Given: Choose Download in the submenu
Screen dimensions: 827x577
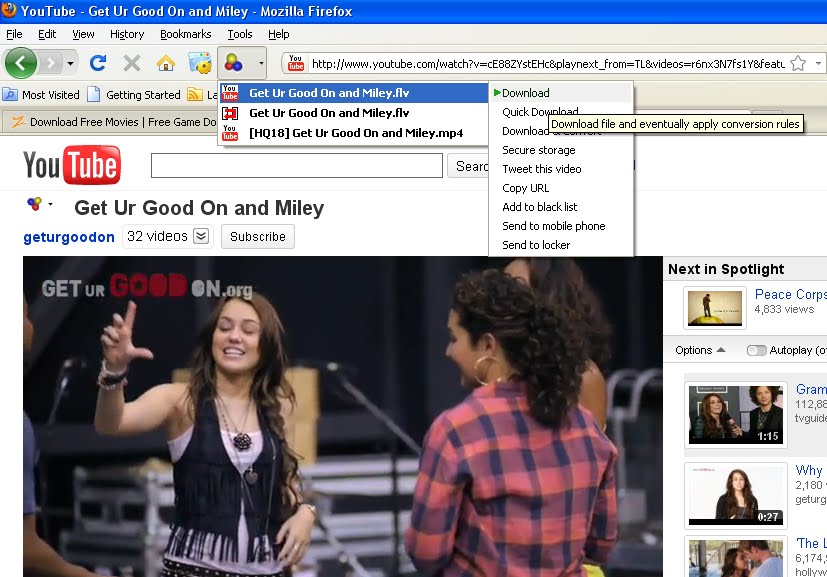Looking at the screenshot, I should point(561,93).
